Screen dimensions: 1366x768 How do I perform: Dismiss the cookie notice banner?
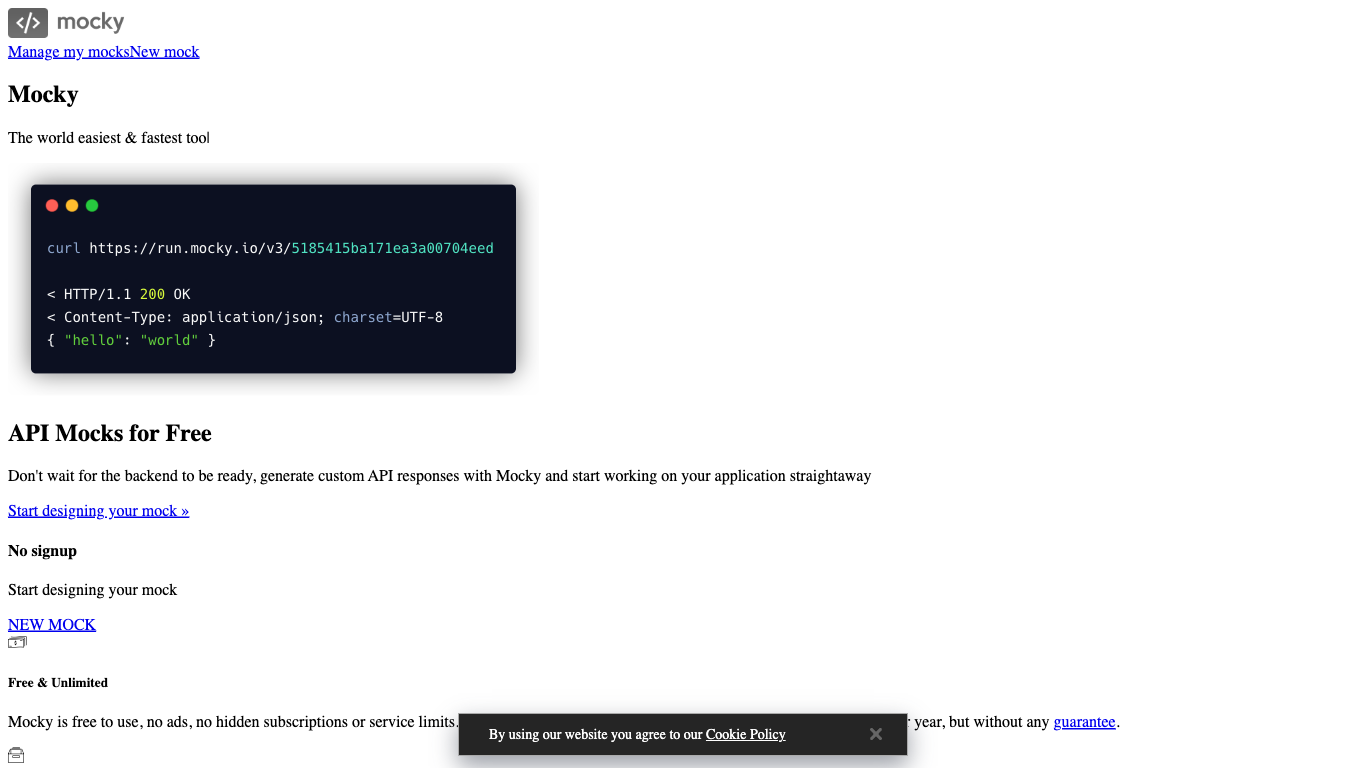[x=876, y=734]
